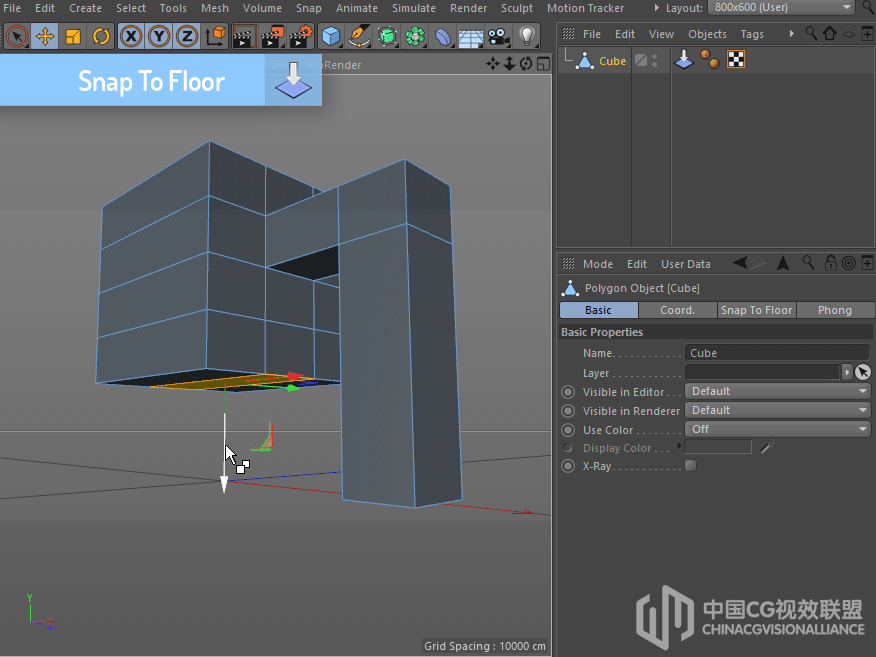Click the green subdivision generator icon
The height and width of the screenshot is (657, 876).
[x=387, y=37]
